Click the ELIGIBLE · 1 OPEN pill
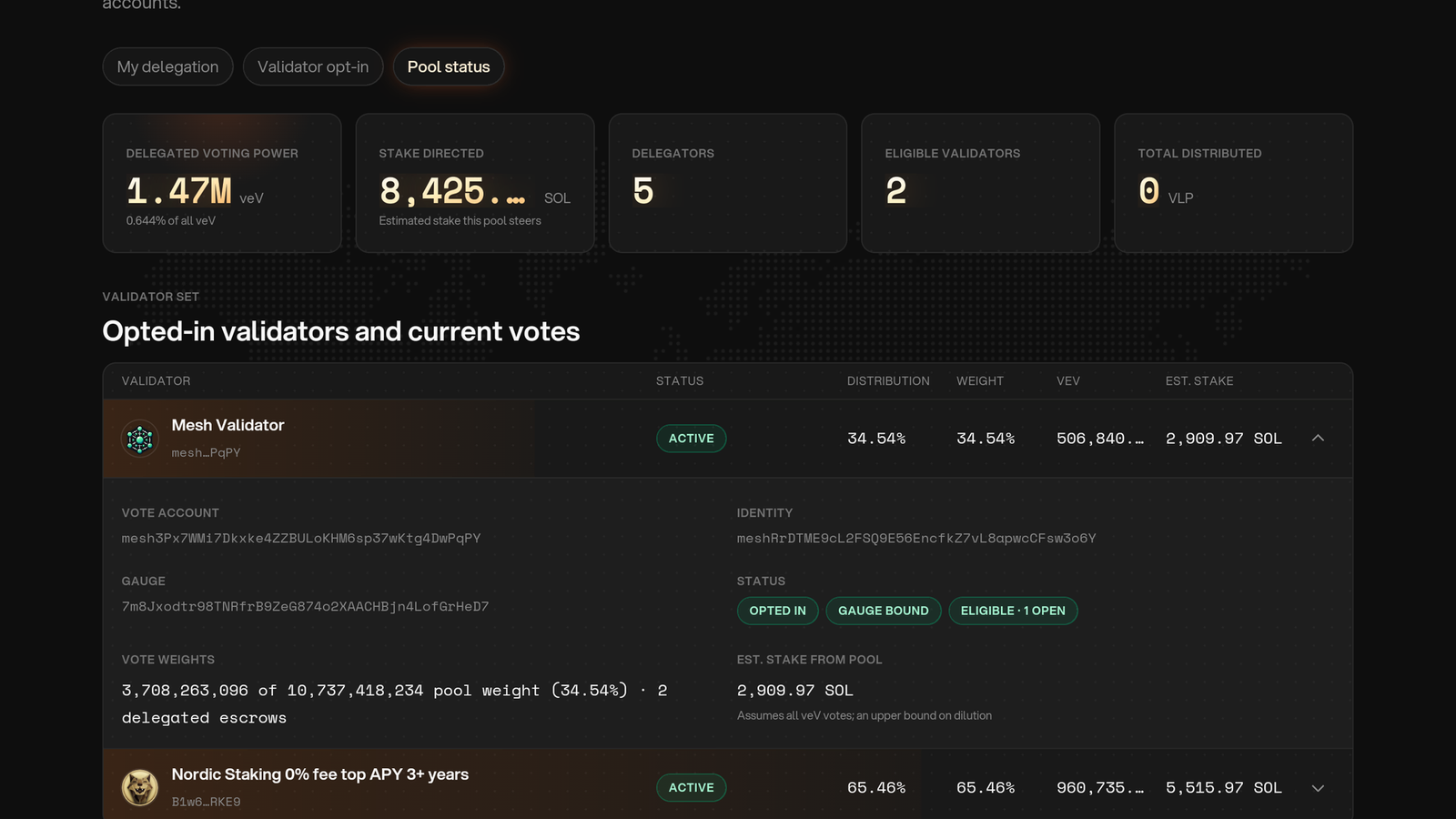Viewport: 1456px width, 819px height. (1013, 611)
